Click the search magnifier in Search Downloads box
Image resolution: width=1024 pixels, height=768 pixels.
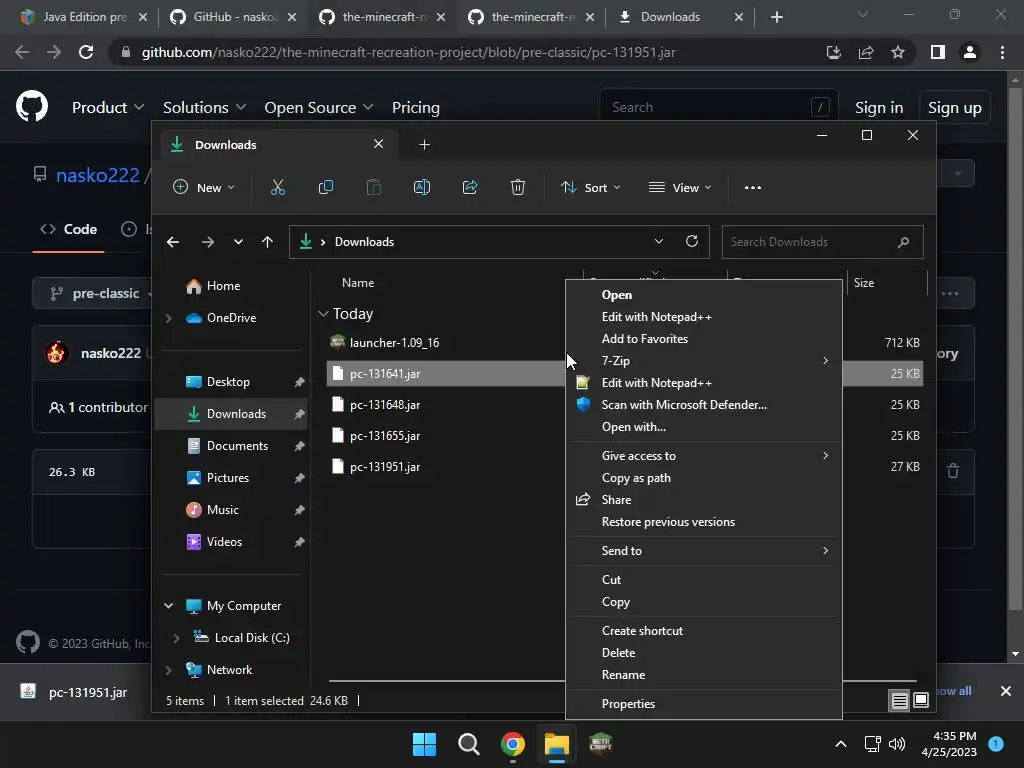coord(903,242)
